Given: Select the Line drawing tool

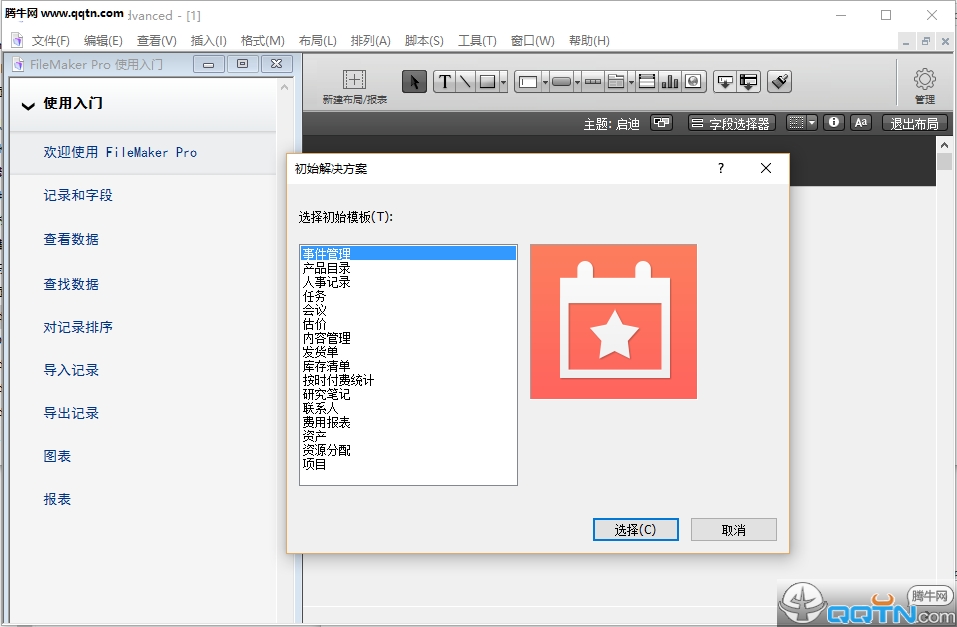Looking at the screenshot, I should coord(466,81).
